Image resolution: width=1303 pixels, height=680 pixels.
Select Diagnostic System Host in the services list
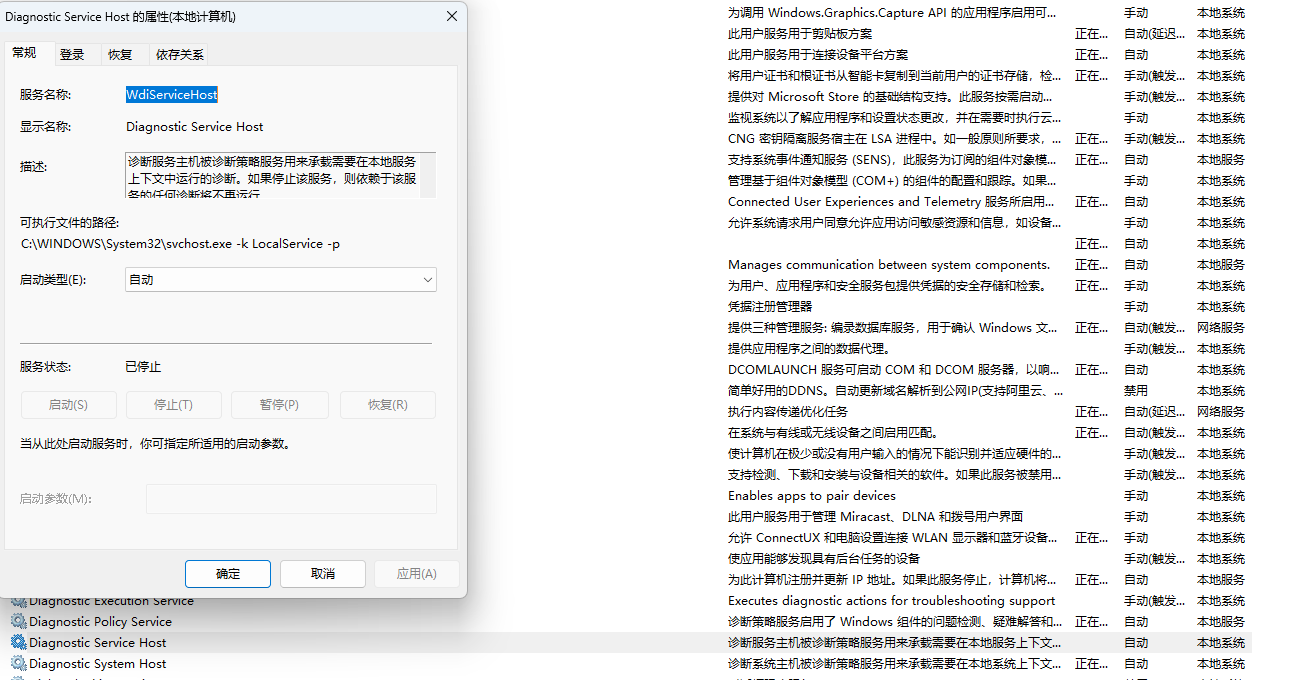click(x=98, y=664)
